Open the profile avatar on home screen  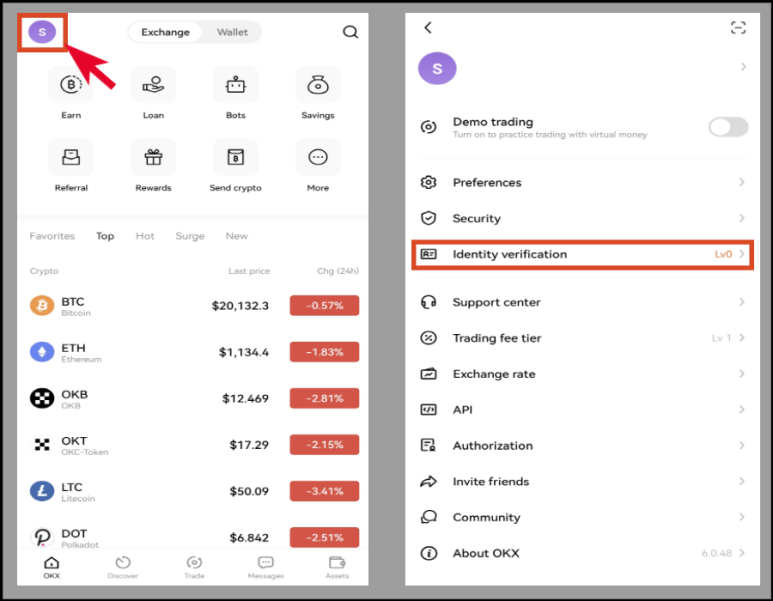[42, 32]
